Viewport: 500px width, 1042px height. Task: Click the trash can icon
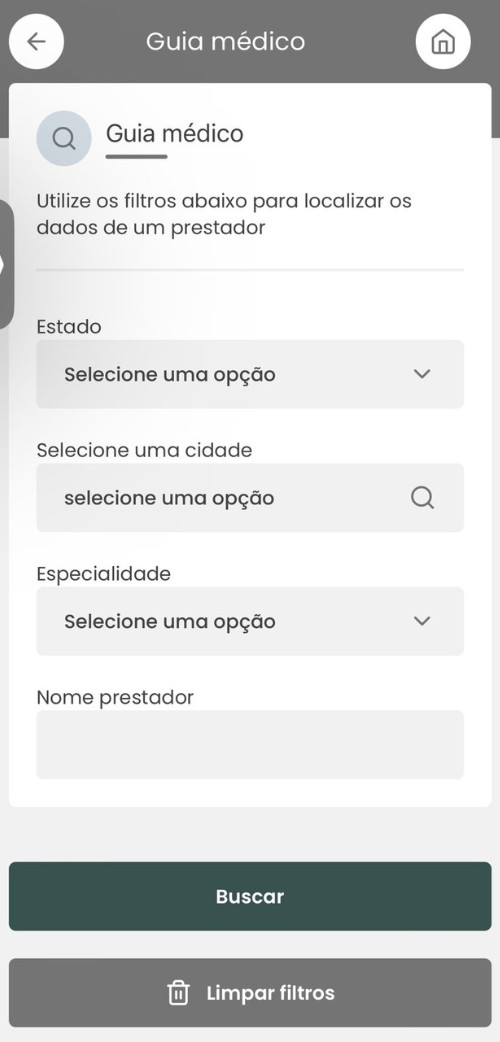pyautogui.click(x=178, y=993)
